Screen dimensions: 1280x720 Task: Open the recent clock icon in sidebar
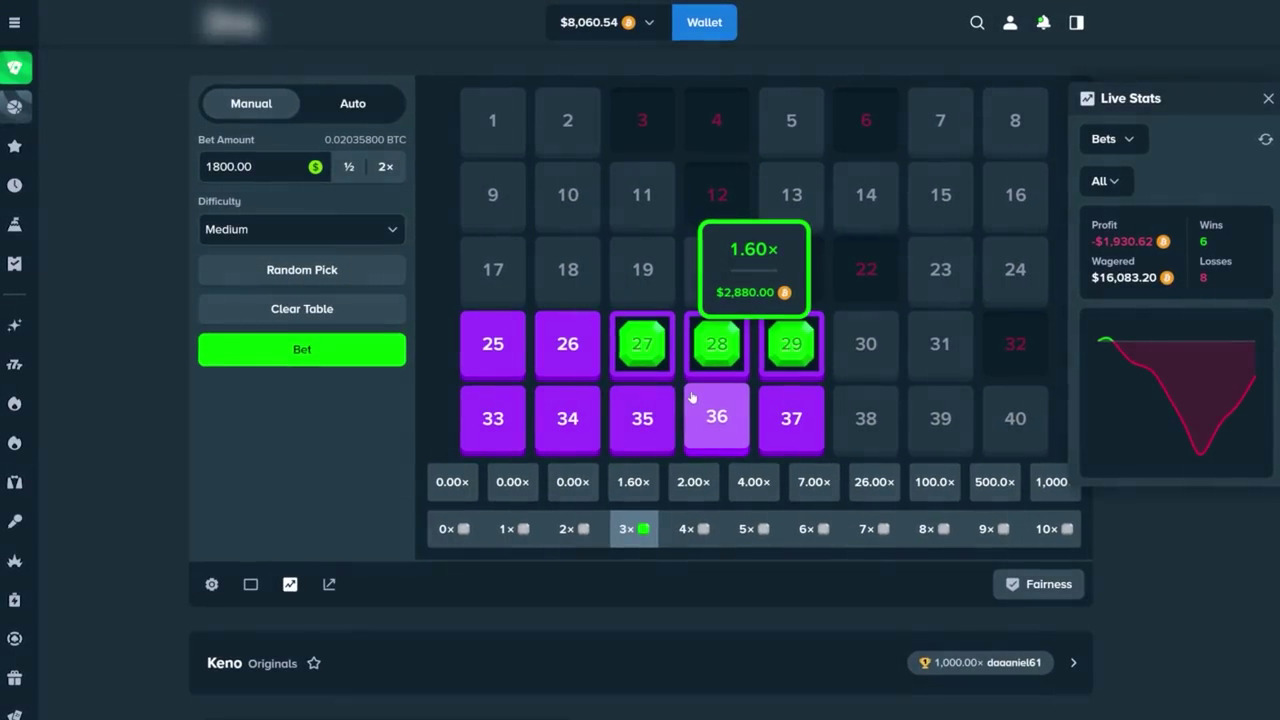(15, 185)
